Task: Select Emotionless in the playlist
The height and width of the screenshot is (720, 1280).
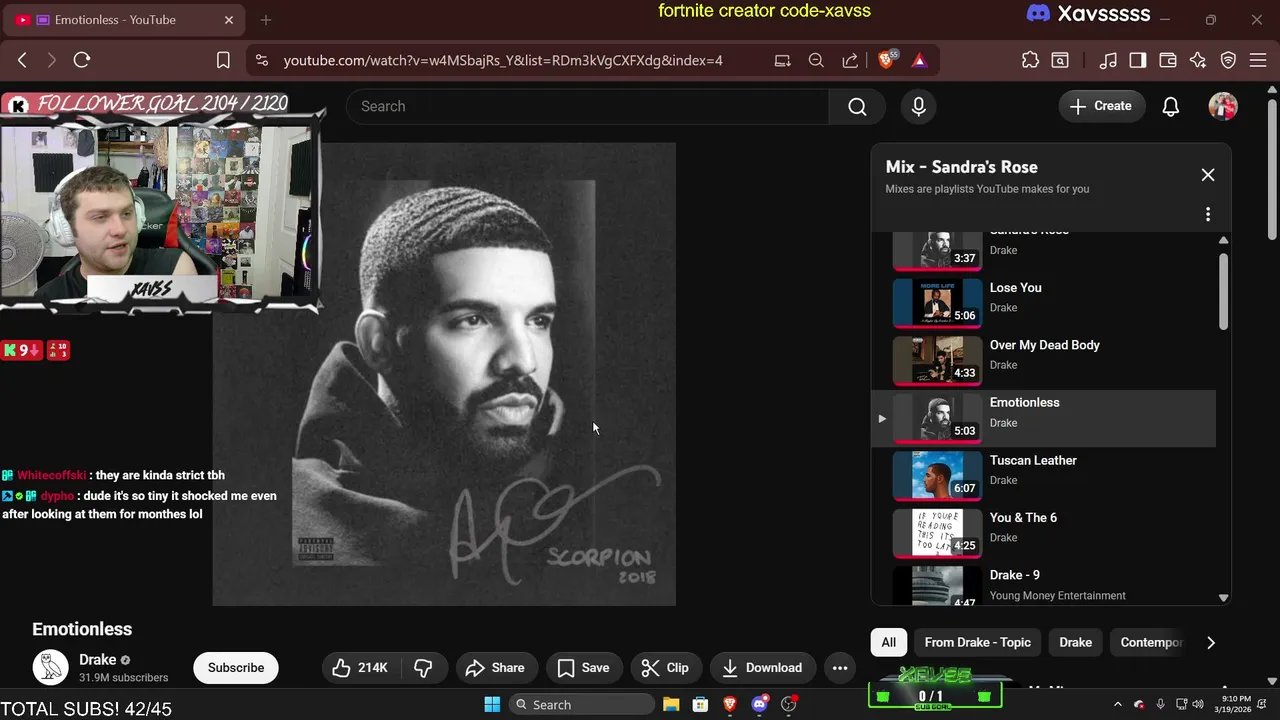Action: click(x=1045, y=418)
